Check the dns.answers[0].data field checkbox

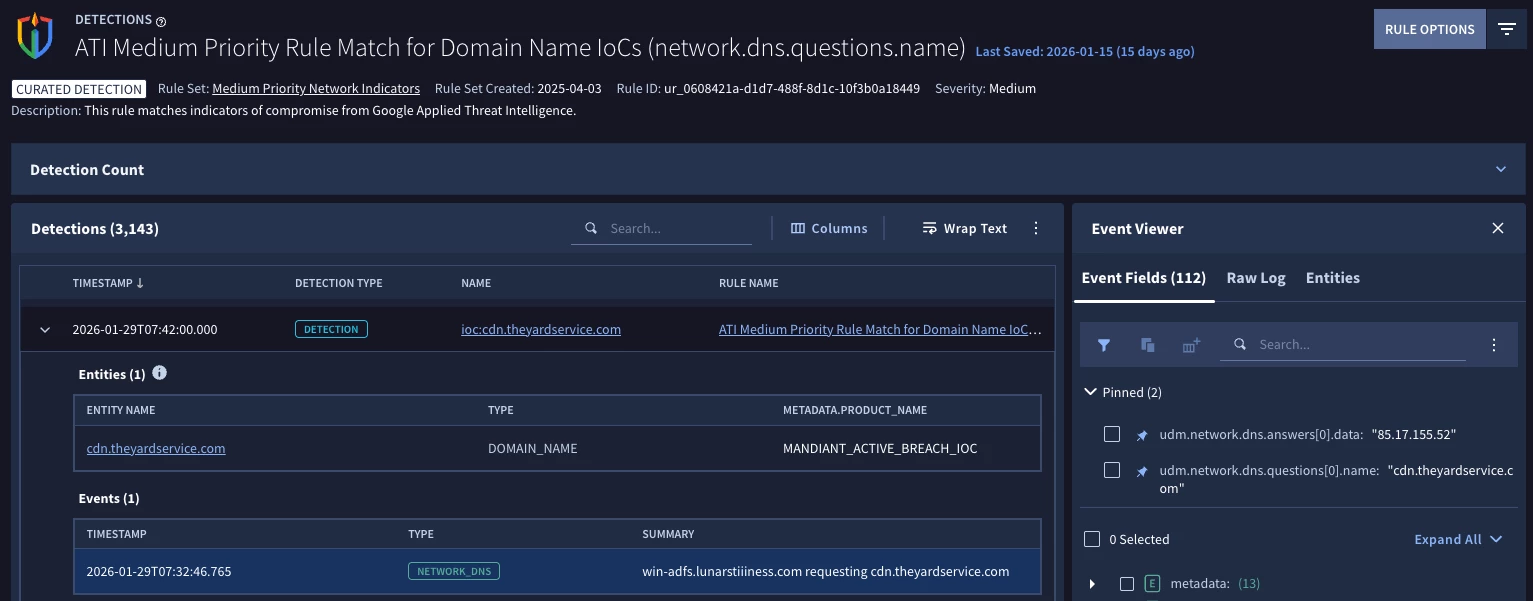pyautogui.click(x=1111, y=434)
